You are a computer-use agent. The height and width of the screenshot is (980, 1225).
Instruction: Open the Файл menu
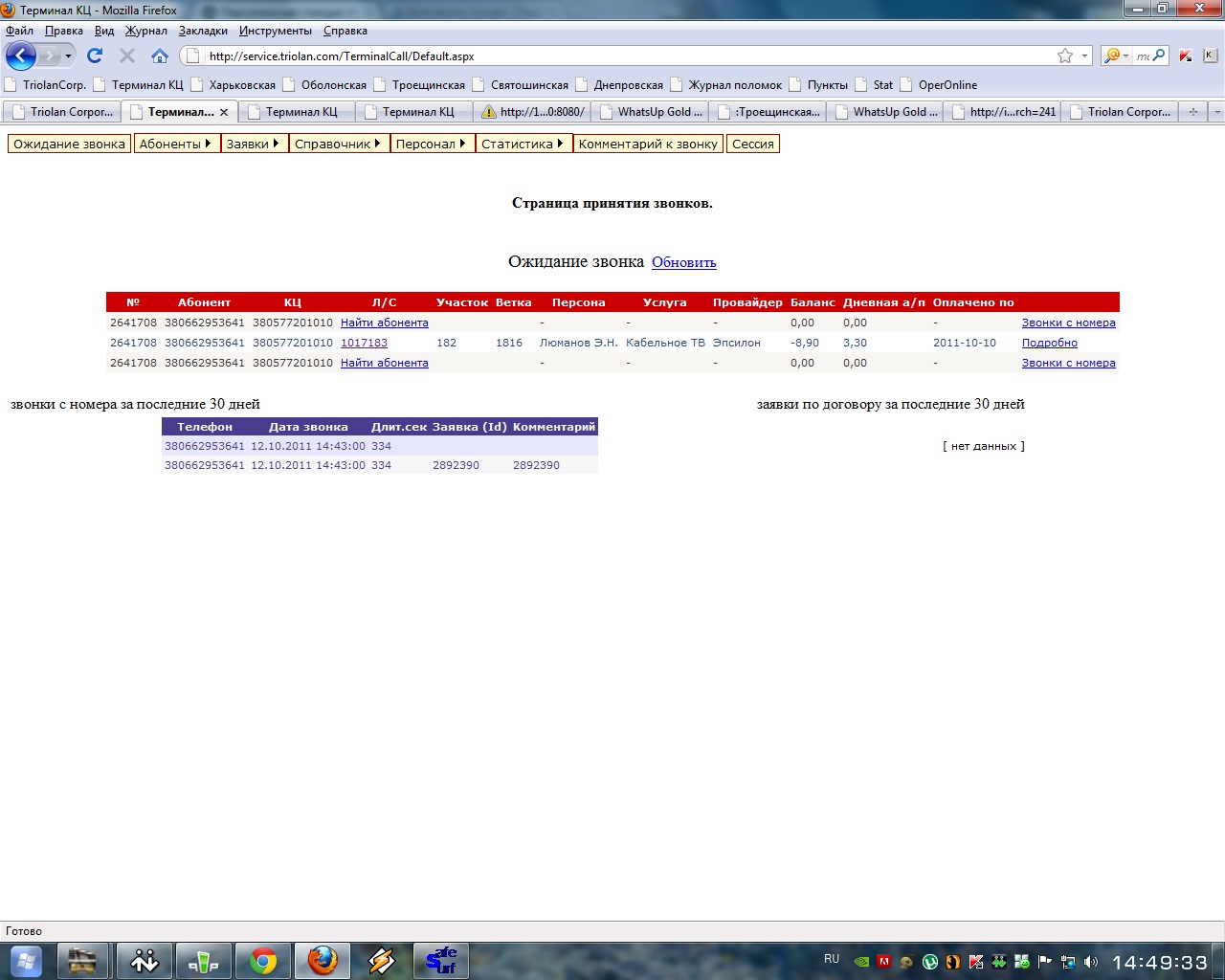(19, 31)
